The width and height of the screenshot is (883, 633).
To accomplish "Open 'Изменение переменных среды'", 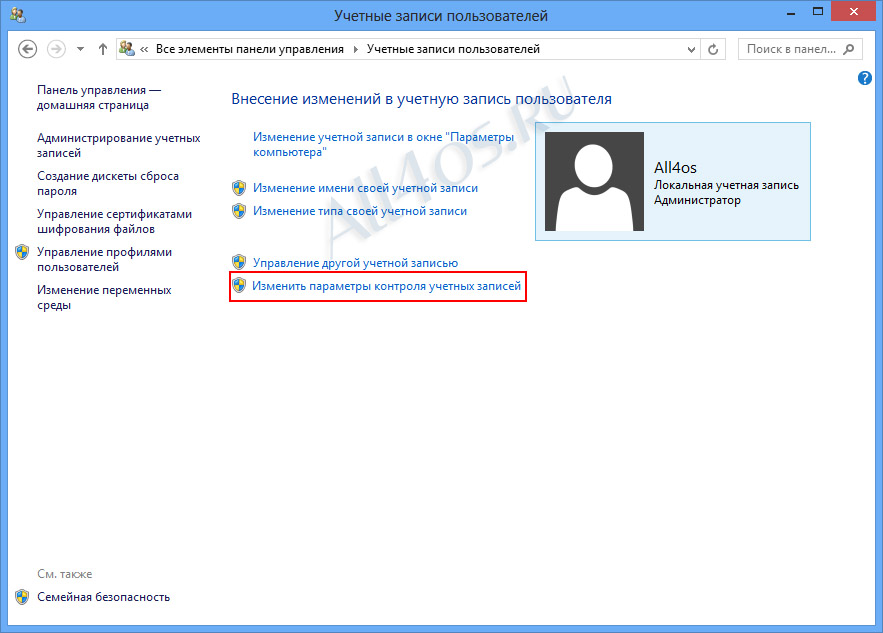I will (x=104, y=297).
